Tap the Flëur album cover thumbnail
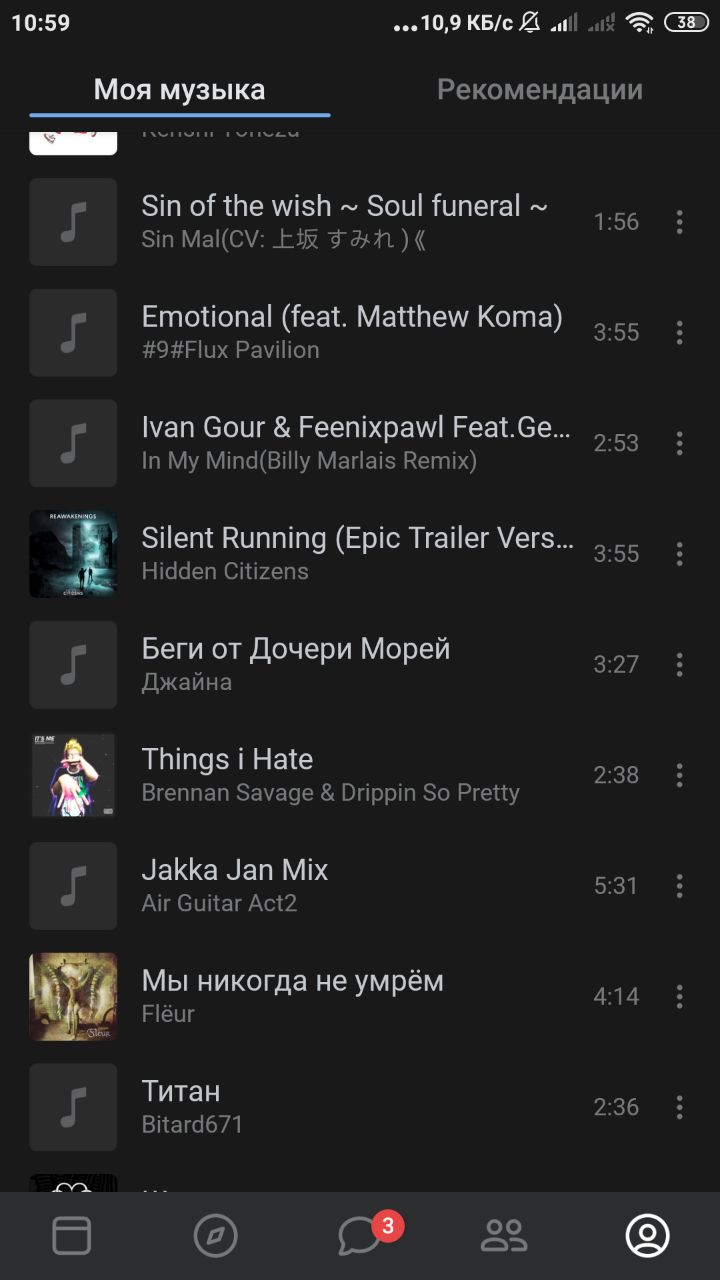This screenshot has height=1280, width=720. [x=73, y=996]
